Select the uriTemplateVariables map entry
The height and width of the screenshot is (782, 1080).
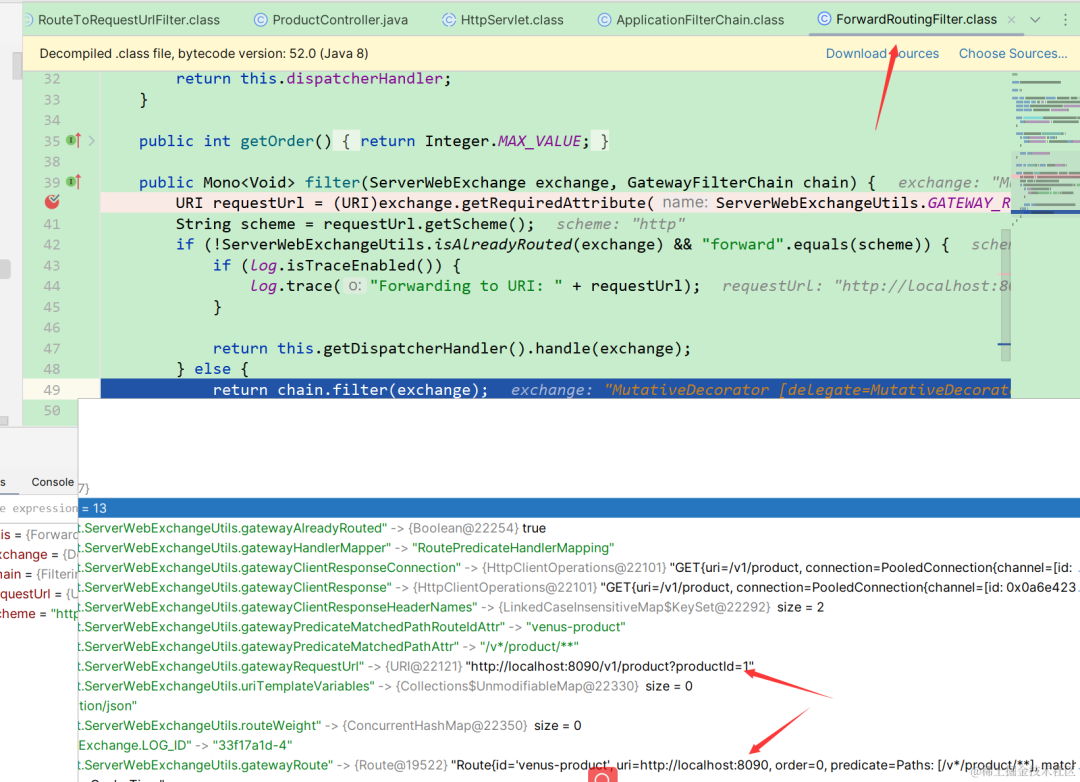pos(579,686)
